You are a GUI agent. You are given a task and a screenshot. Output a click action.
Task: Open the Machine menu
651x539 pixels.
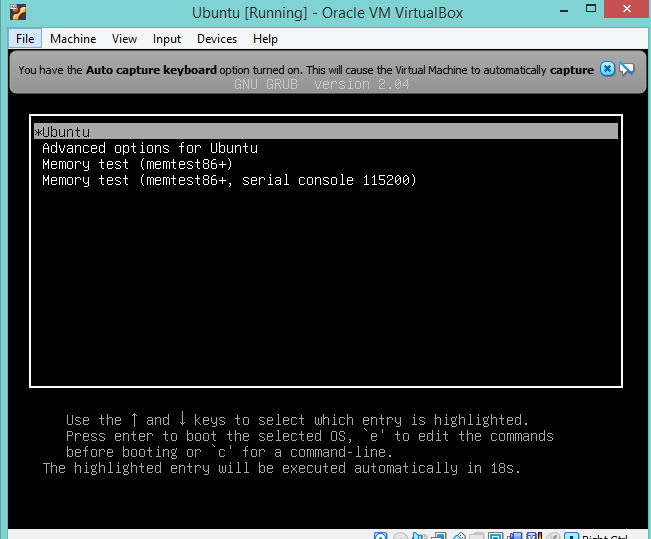[73, 39]
